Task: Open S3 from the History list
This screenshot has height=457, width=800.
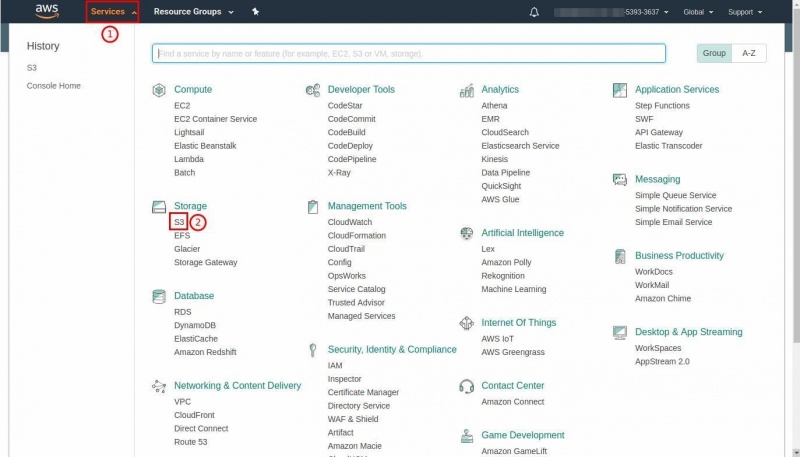Action: pos(32,68)
